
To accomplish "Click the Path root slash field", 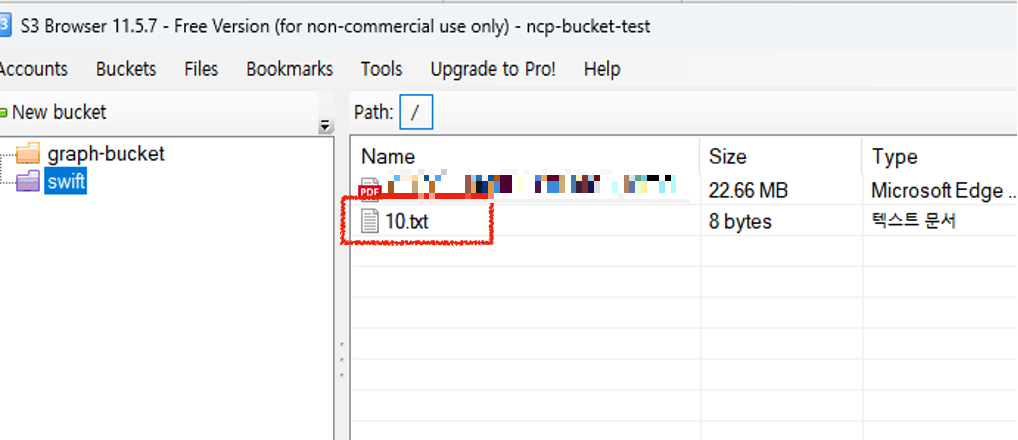I will (416, 112).
